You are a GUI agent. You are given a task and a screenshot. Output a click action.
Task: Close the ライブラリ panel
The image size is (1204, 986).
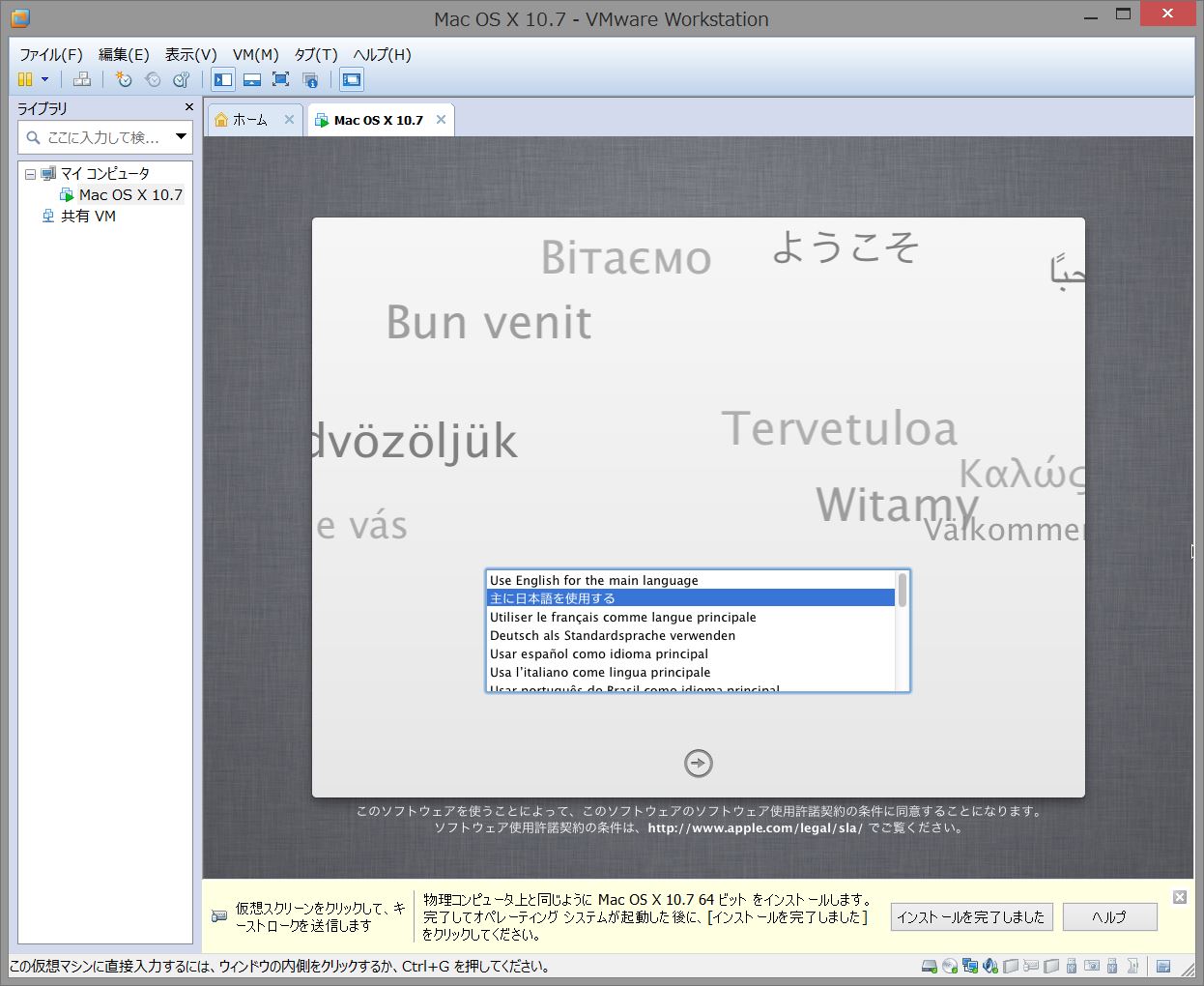pos(188,107)
